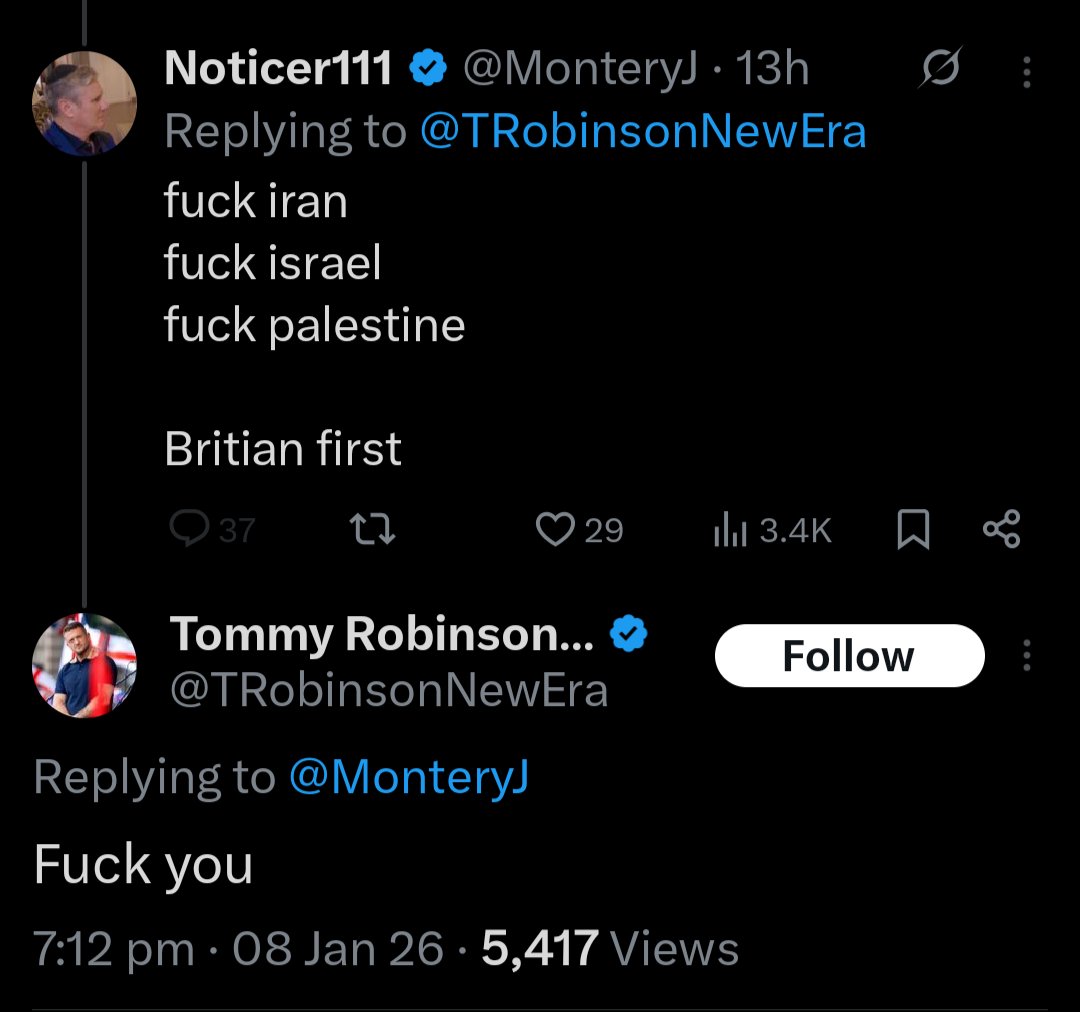Click the Noticer111 display name
This screenshot has height=1012, width=1080.
pos(278,69)
